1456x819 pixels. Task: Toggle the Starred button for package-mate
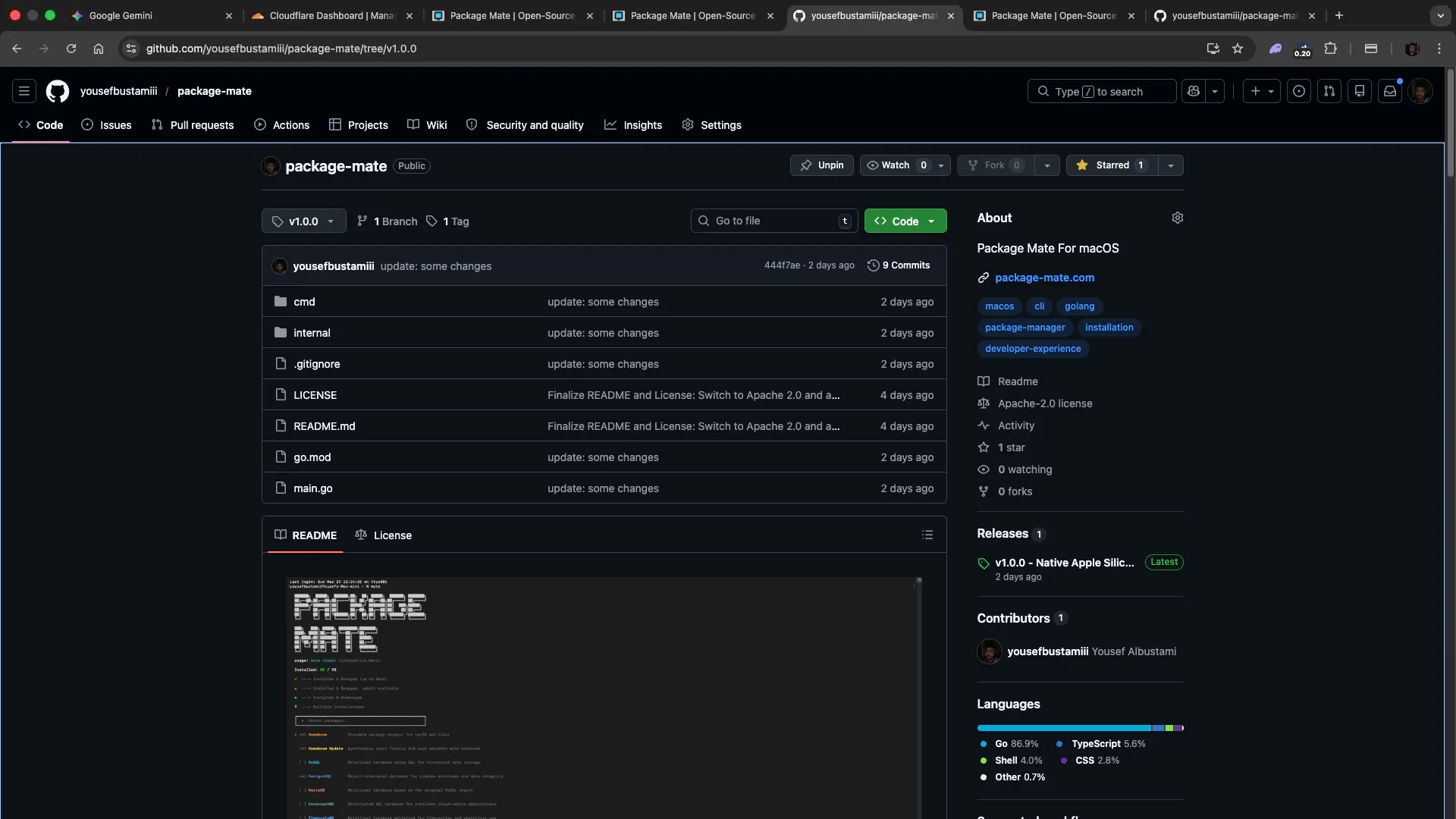click(1112, 165)
